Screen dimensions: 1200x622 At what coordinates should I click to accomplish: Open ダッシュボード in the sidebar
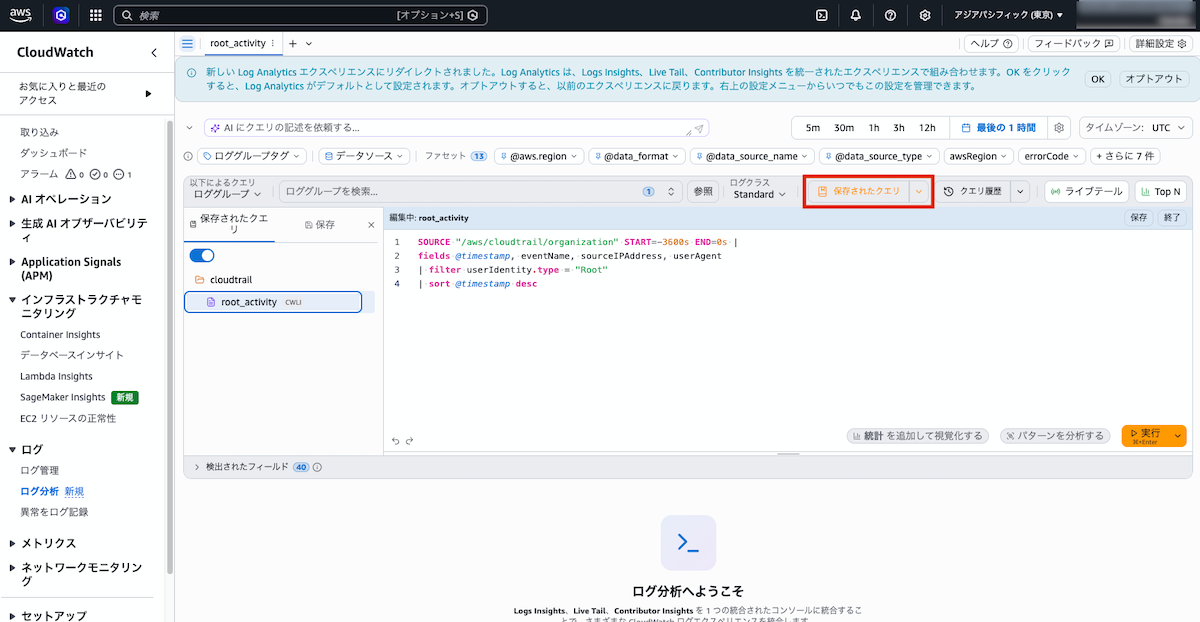tap(54, 153)
